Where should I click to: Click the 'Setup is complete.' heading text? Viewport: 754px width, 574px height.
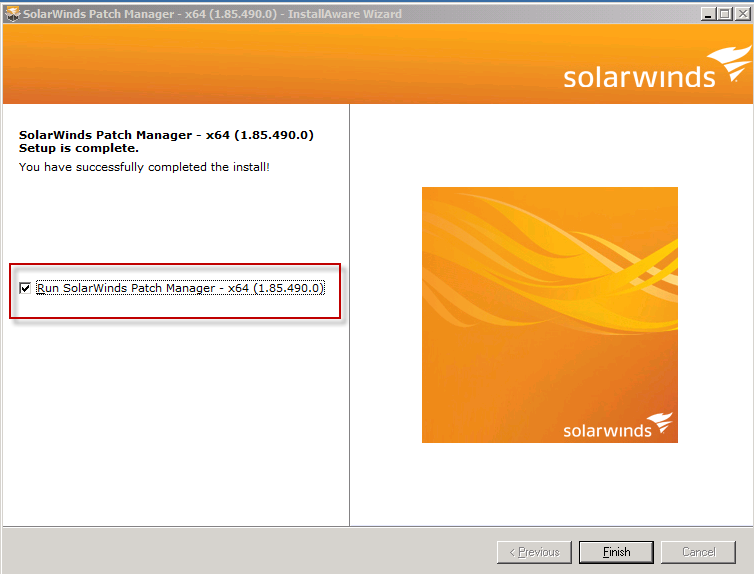click(x=79, y=148)
